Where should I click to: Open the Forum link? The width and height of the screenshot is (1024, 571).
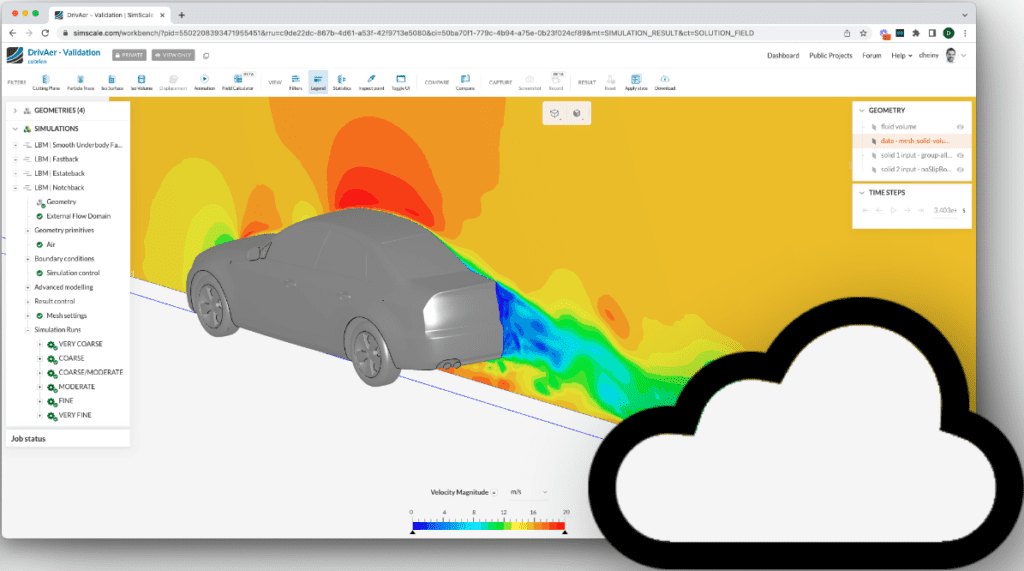click(872, 56)
